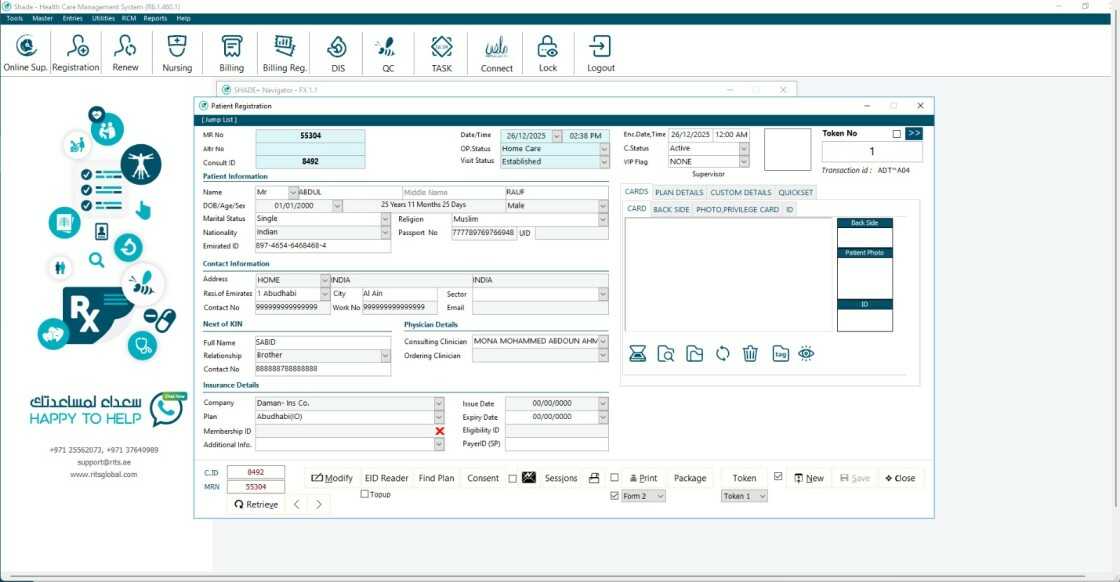
Task: Open the TASK toolbar icon
Action: 441,54
